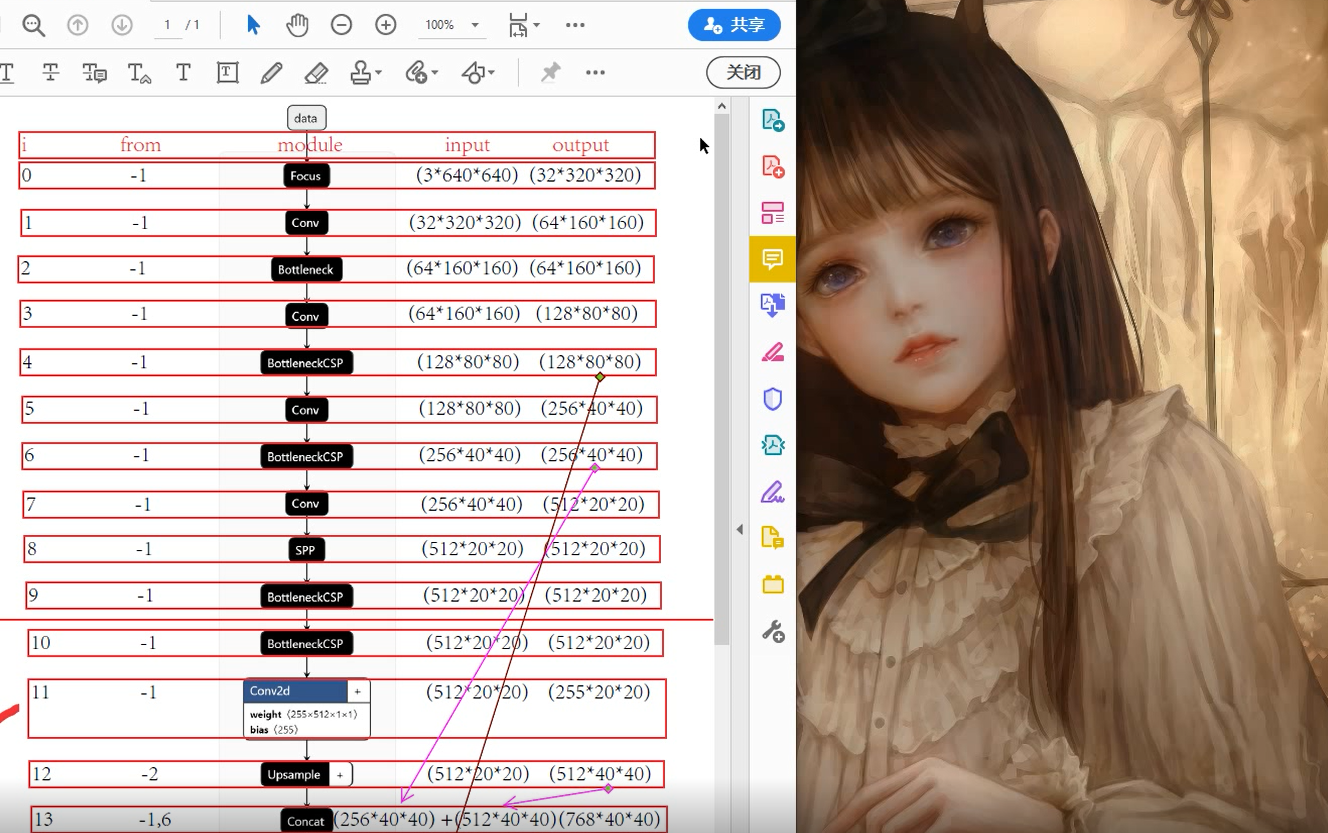Viewport: 1328px width, 833px height.
Task: Click the SPP module node
Action: (x=305, y=550)
